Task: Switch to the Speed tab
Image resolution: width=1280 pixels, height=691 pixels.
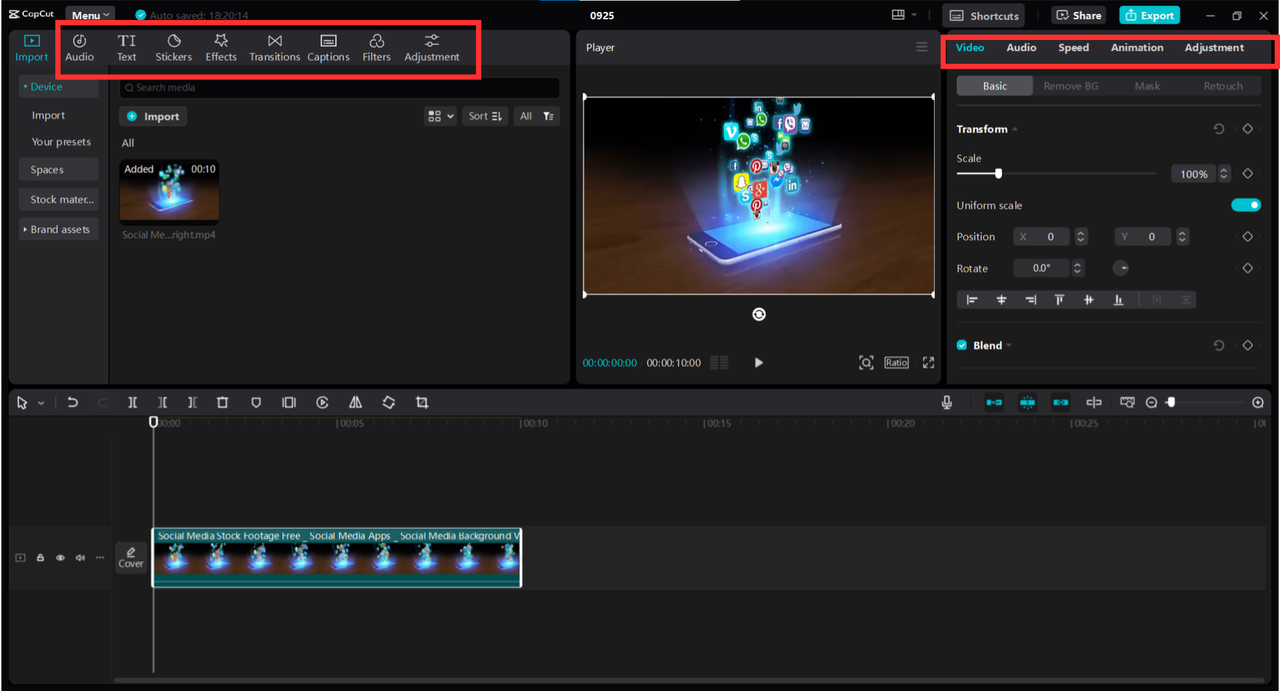Action: pyautogui.click(x=1073, y=47)
